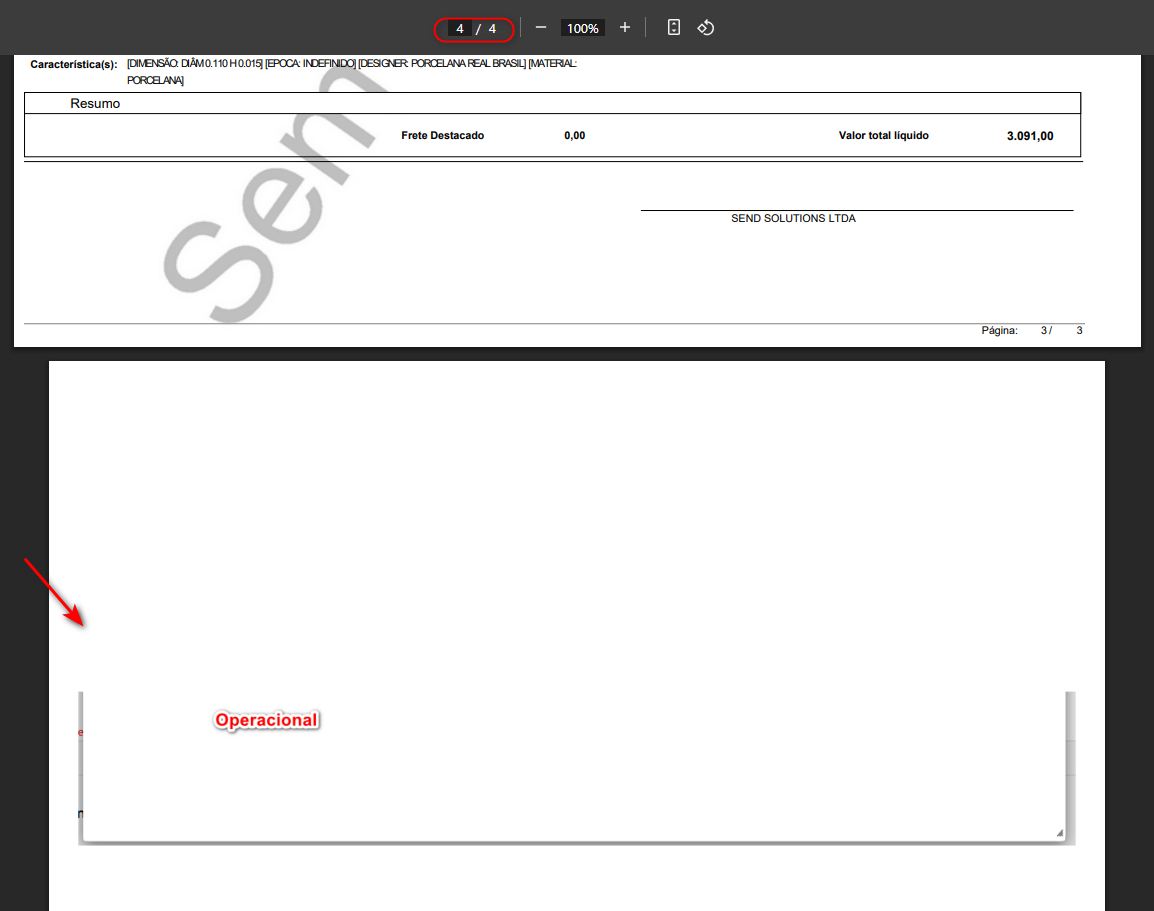Viewport: 1154px width, 911px height.
Task: Click the 0,00 freight value
Action: [574, 135]
